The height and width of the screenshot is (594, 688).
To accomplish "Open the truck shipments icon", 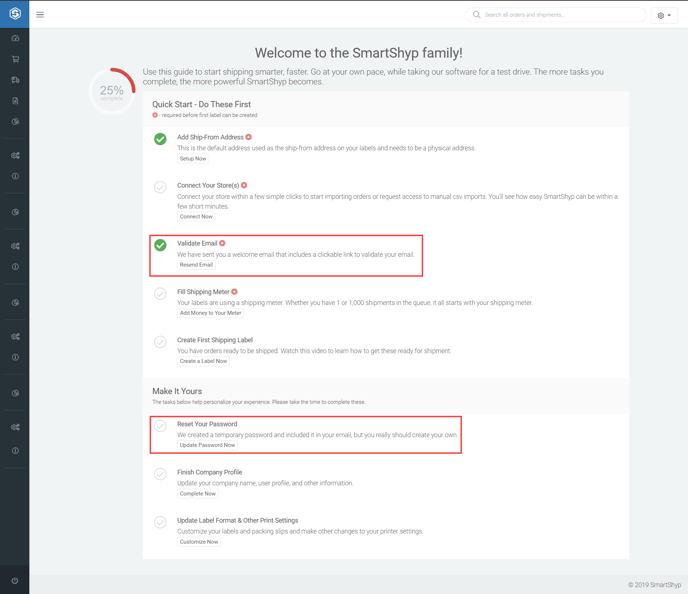I will click(15, 80).
